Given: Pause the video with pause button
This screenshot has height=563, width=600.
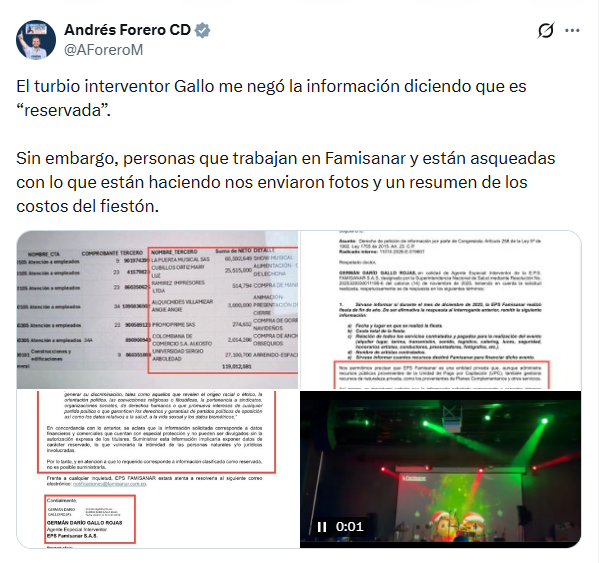Looking at the screenshot, I should click(322, 527).
